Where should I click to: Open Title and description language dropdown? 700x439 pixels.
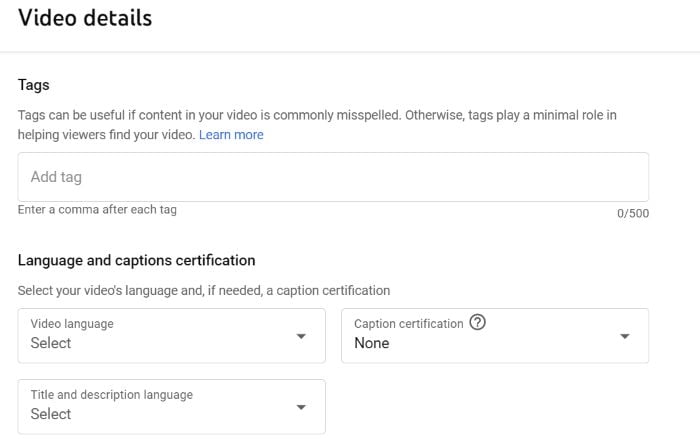pyautogui.click(x=171, y=406)
